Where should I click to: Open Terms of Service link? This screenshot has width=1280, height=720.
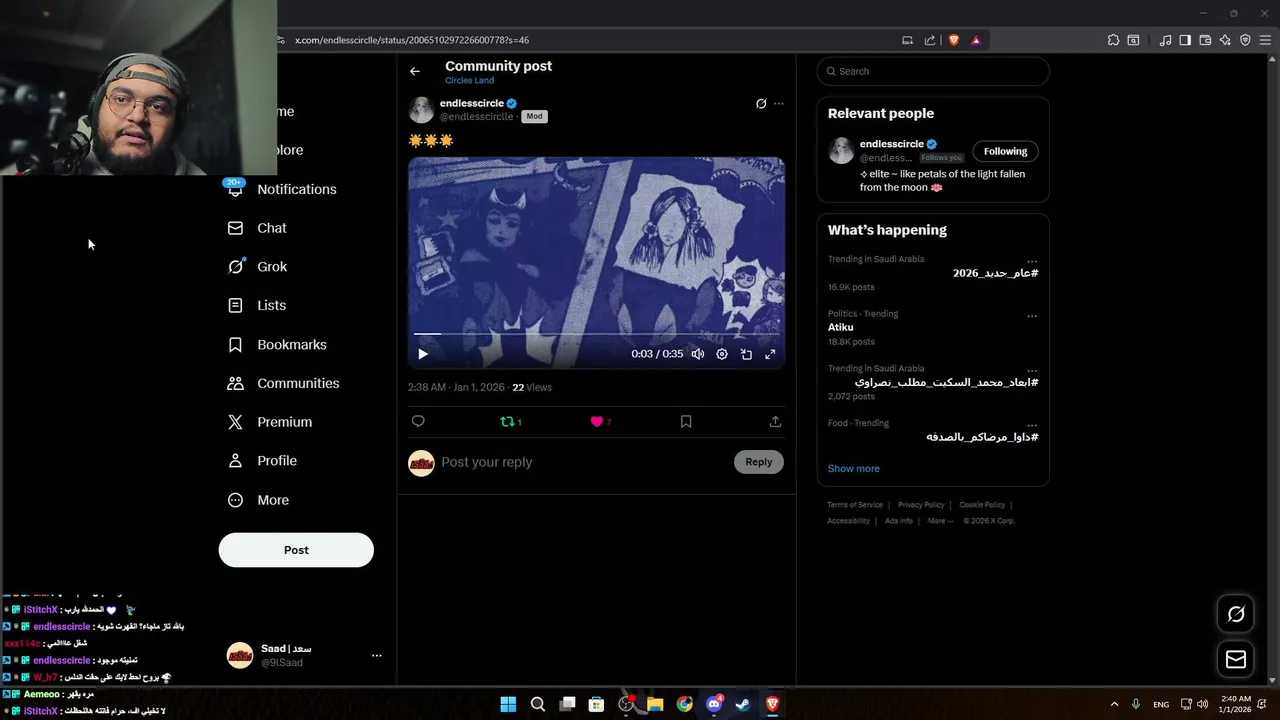point(855,505)
